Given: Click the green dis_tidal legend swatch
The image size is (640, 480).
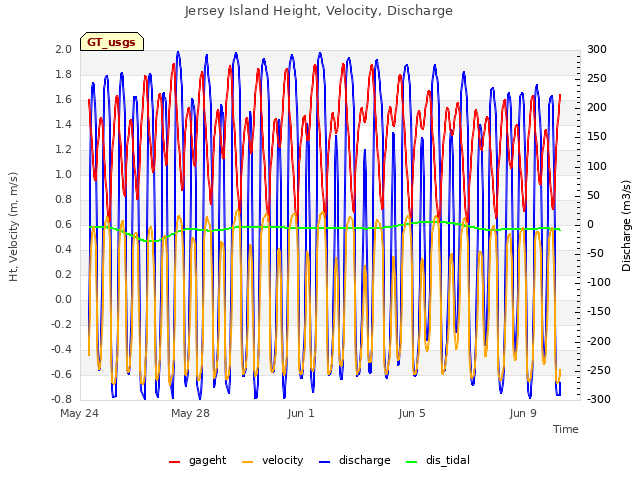Looking at the screenshot, I should (x=411, y=462).
